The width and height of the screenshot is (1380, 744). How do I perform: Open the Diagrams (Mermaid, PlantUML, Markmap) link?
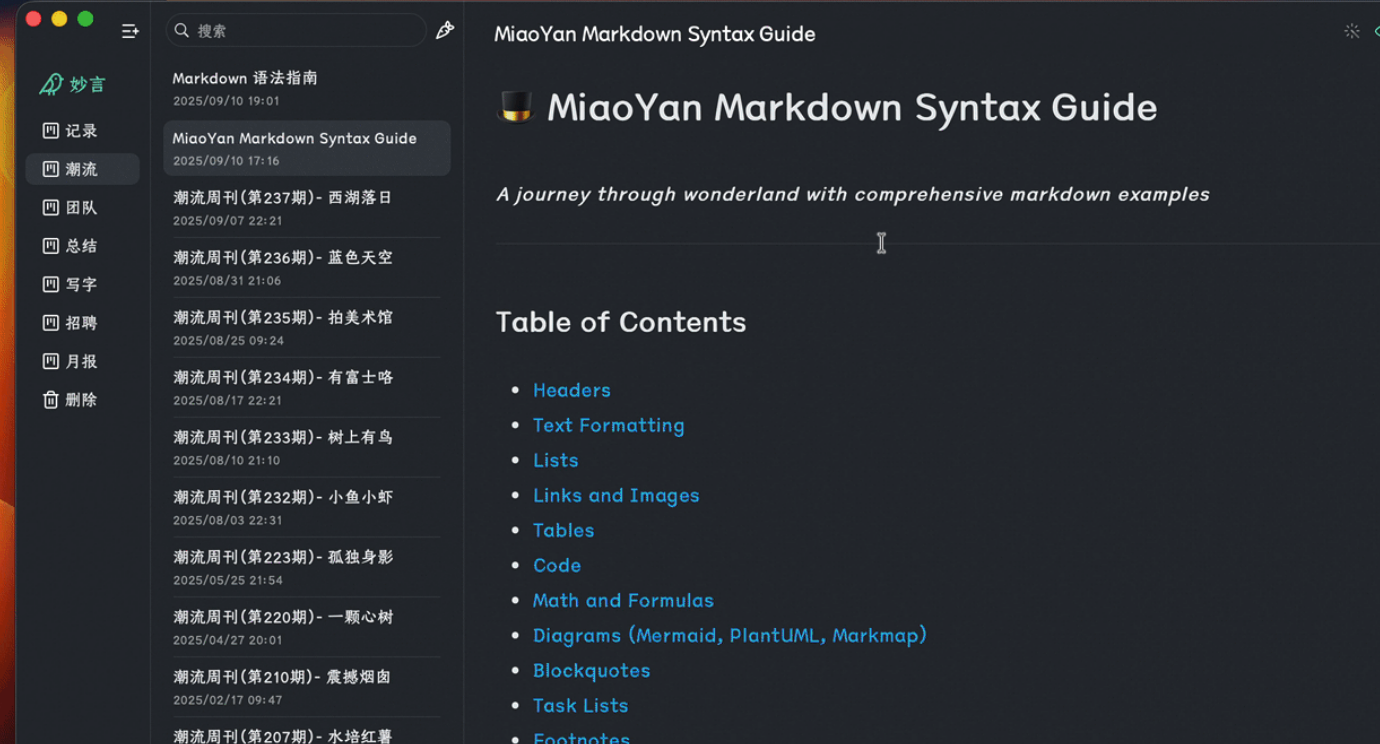tap(729, 635)
